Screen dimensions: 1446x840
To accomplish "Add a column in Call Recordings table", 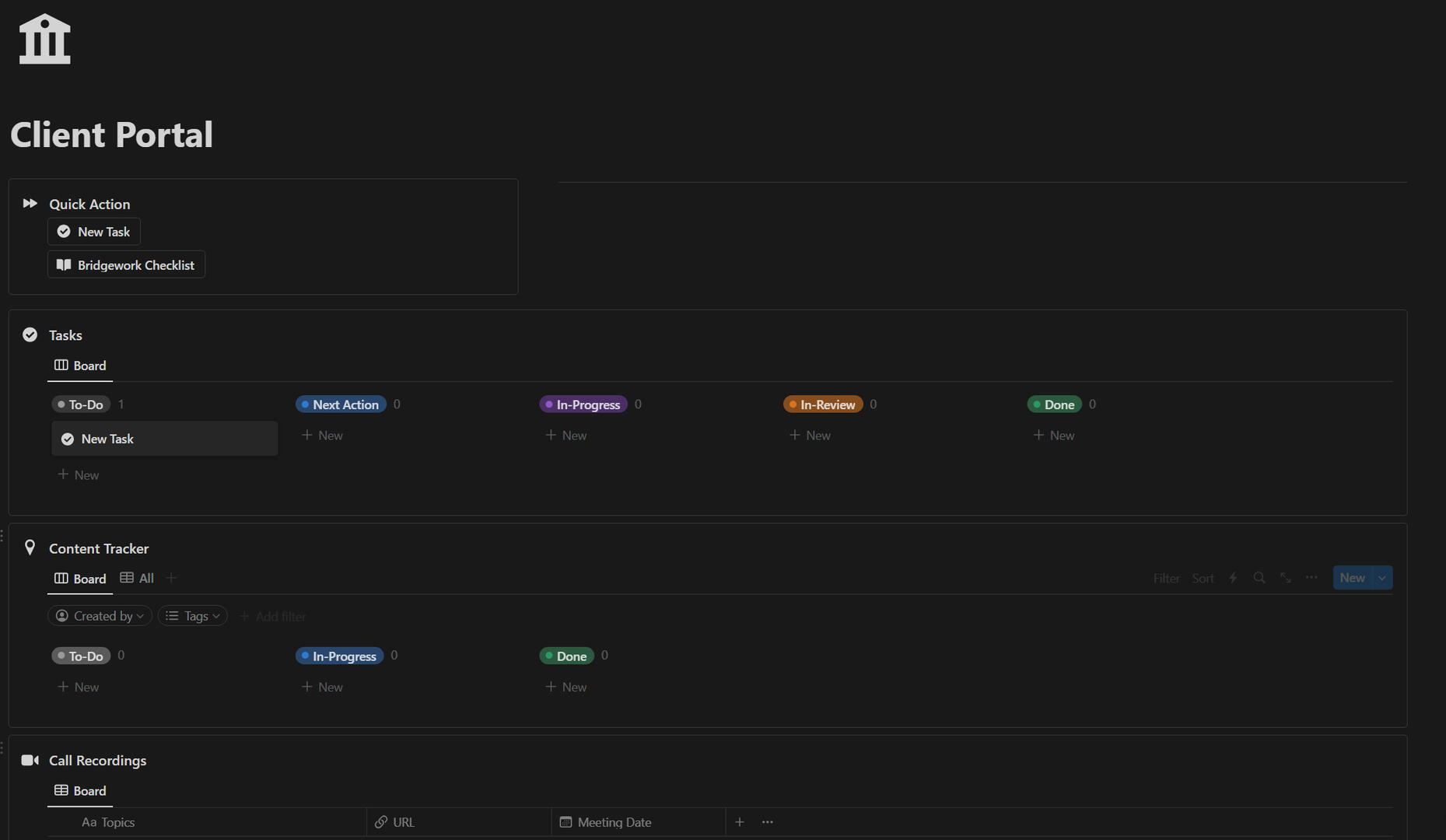I will coord(739,822).
